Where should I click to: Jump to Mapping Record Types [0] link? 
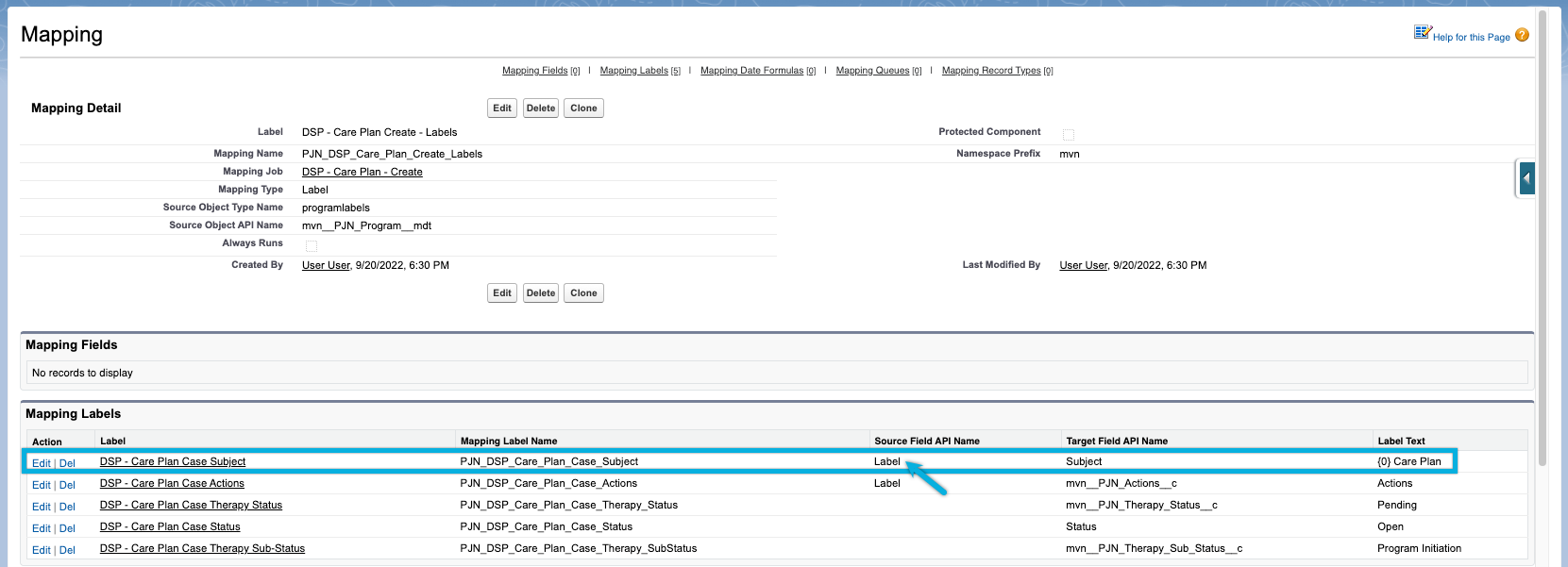[998, 71]
